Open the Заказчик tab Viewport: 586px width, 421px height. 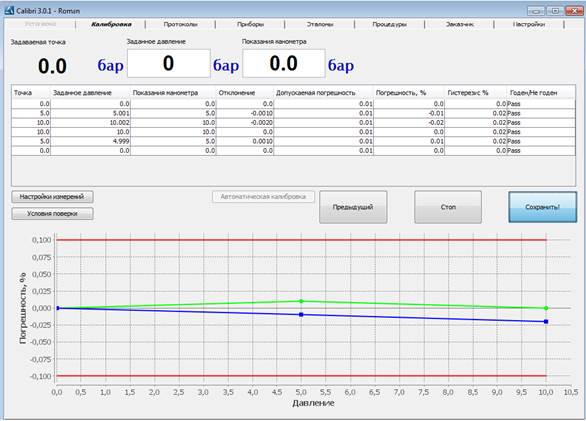(x=459, y=24)
